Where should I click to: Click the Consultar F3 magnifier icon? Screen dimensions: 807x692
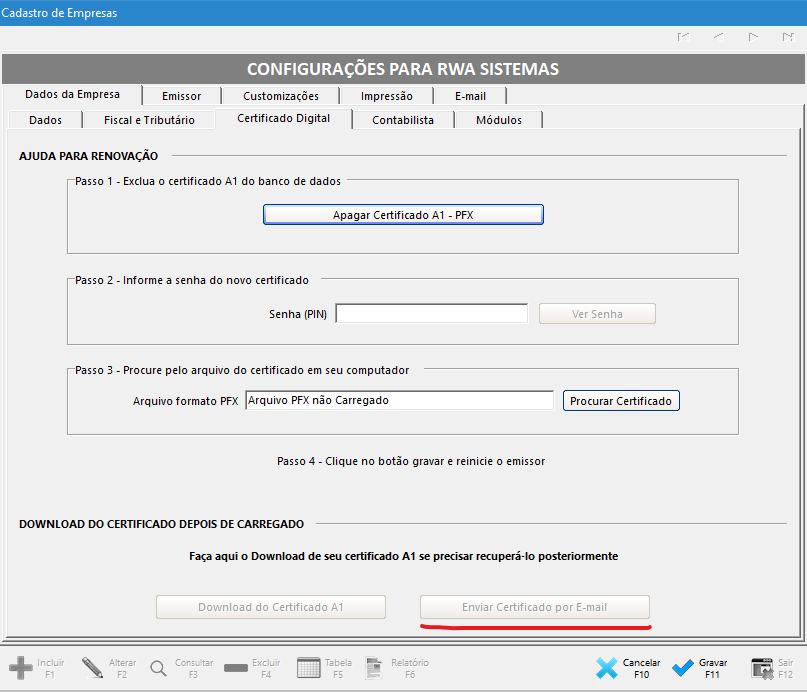[159, 668]
